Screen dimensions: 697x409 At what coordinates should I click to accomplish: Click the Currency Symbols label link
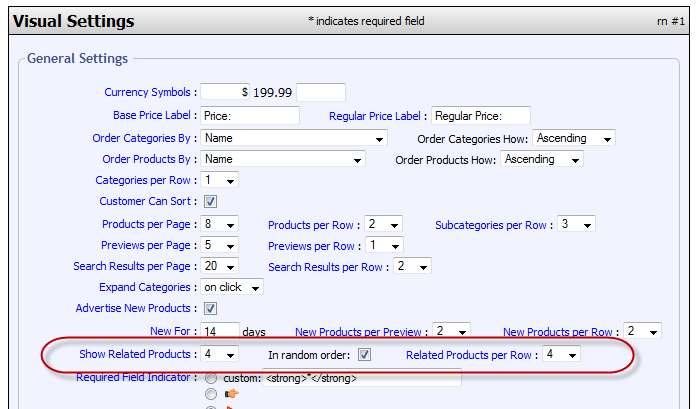coord(149,93)
